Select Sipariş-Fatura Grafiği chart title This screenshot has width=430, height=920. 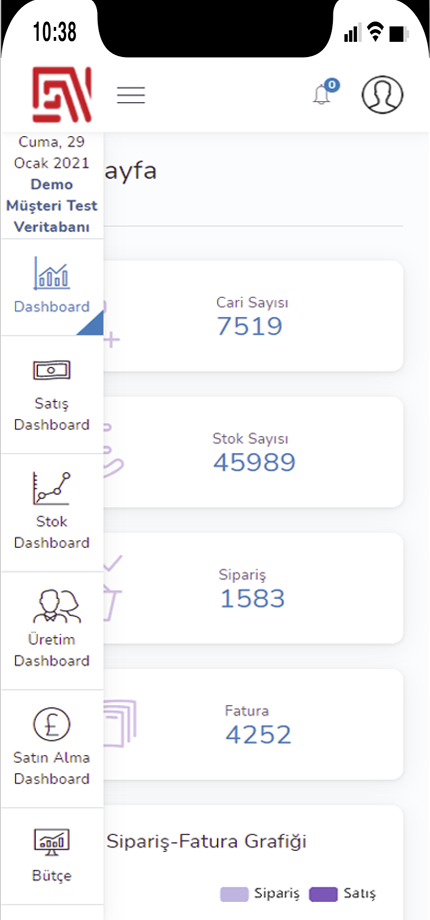coord(206,842)
